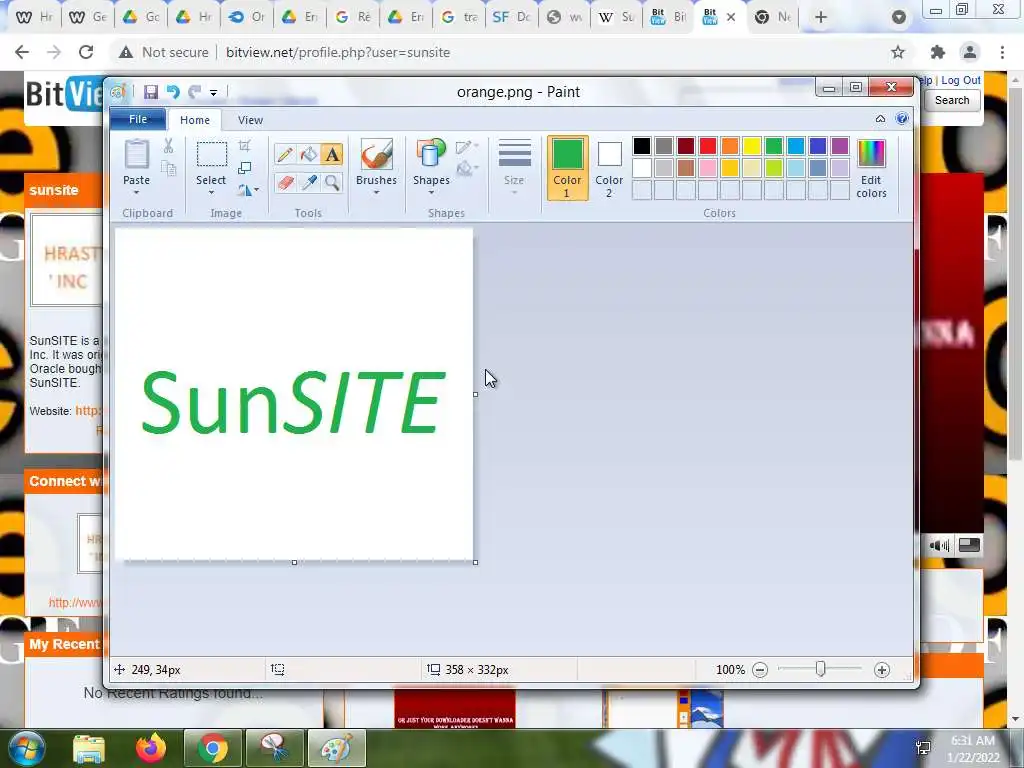Open File Explorer from the taskbar
The width and height of the screenshot is (1024, 768).
pyautogui.click(x=89, y=748)
